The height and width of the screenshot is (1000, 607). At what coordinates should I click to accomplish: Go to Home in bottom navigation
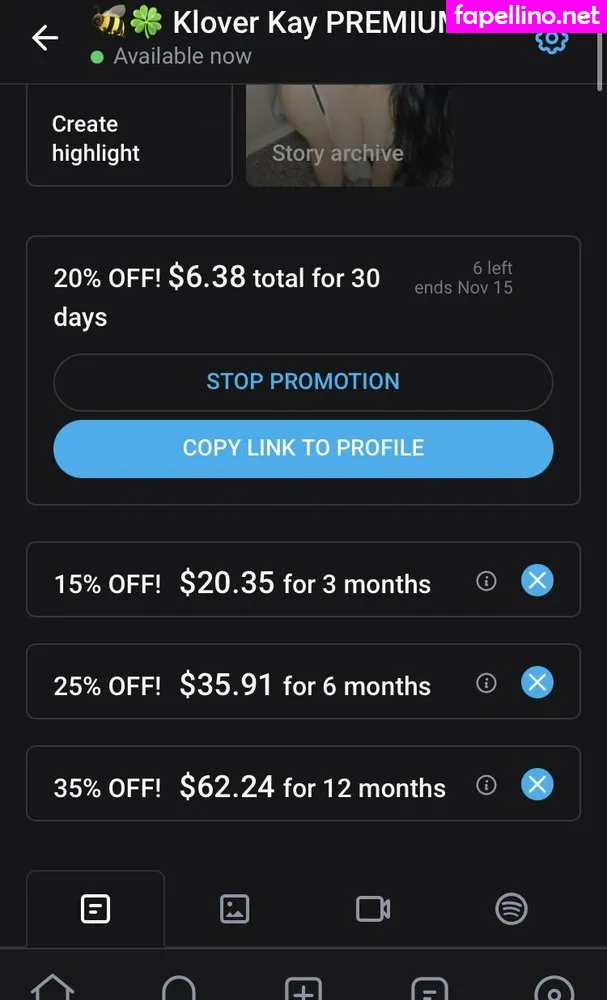(52, 988)
